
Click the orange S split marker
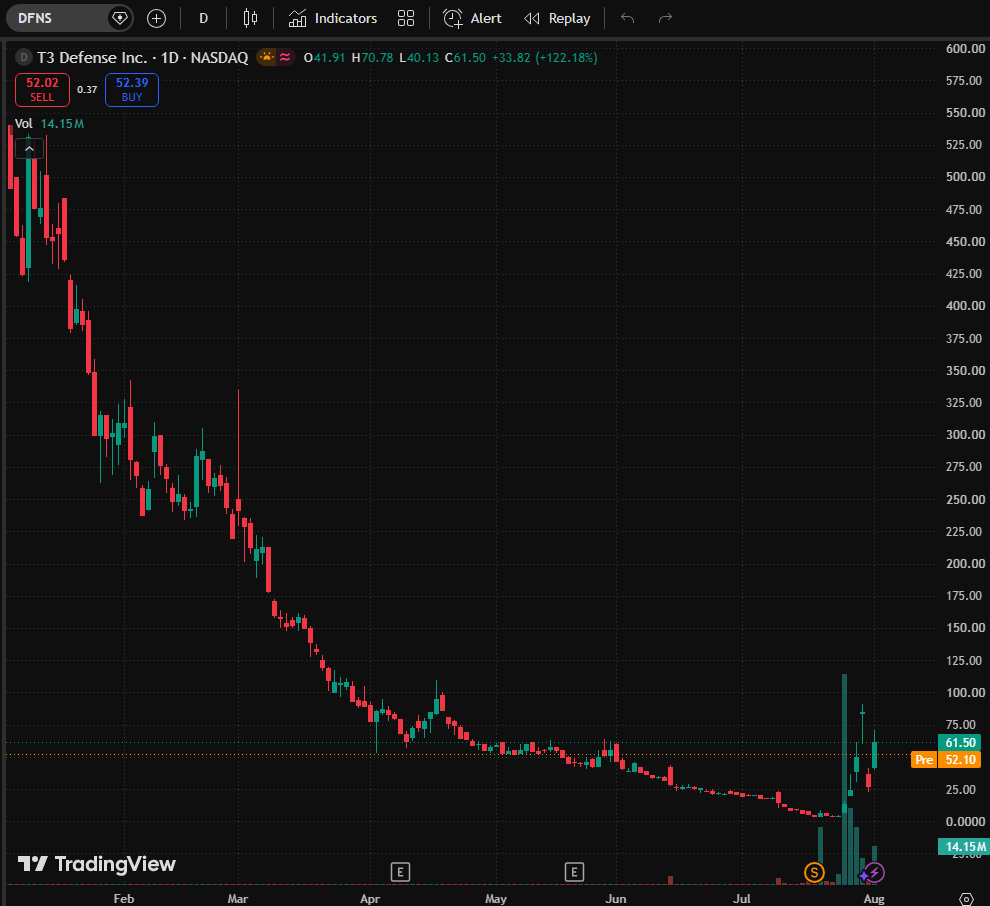click(814, 873)
